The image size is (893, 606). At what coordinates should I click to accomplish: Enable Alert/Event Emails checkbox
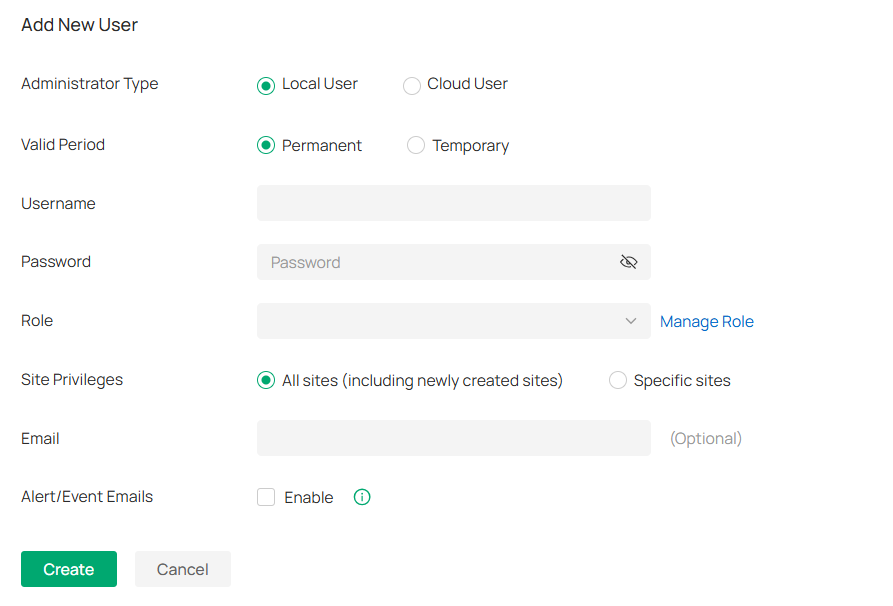(266, 497)
